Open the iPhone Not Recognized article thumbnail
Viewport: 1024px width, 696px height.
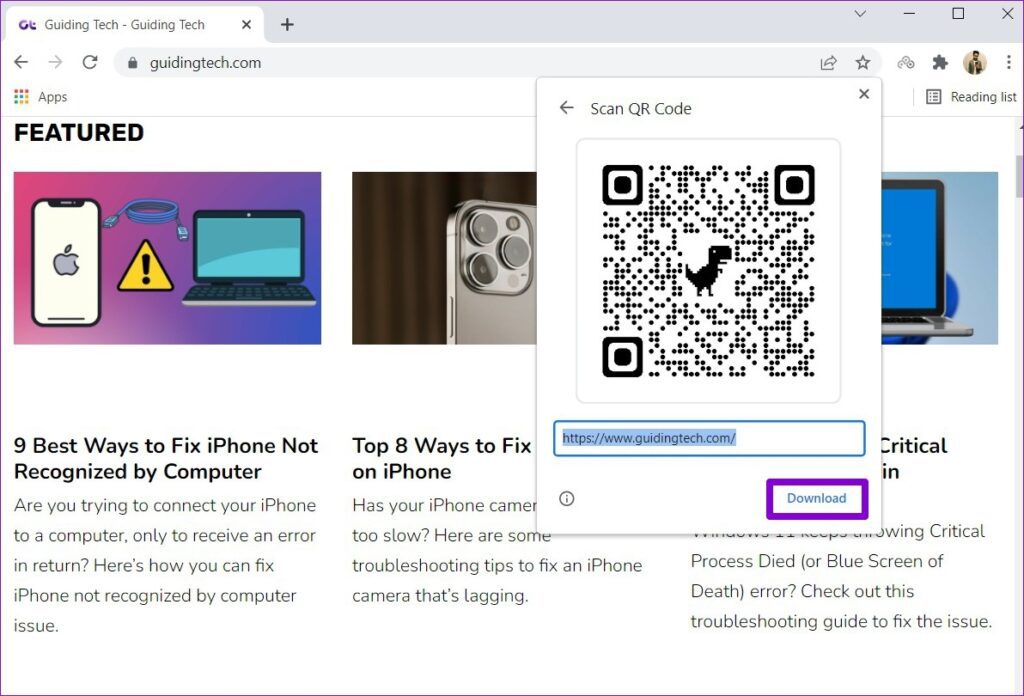pyautogui.click(x=167, y=258)
